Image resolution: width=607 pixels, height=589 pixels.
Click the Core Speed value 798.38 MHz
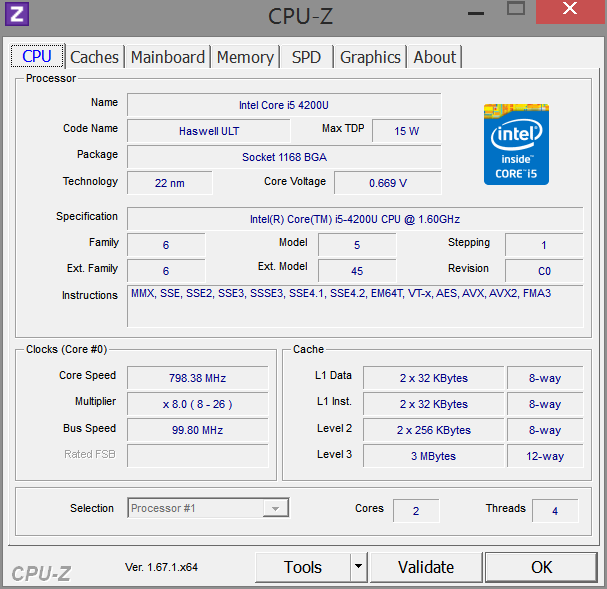tap(197, 378)
